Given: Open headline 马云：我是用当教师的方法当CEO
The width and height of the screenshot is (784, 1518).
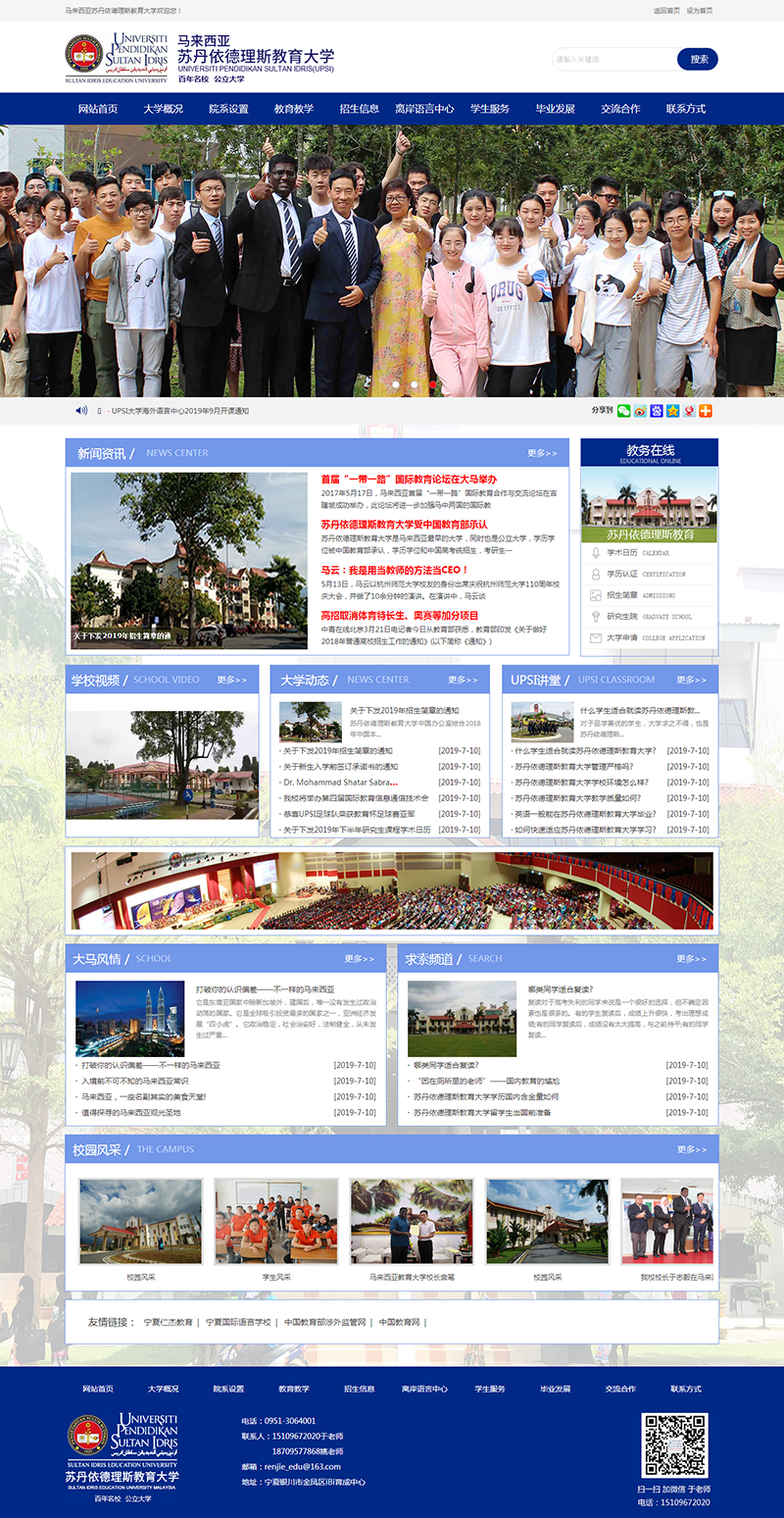Looking at the screenshot, I should 395,570.
